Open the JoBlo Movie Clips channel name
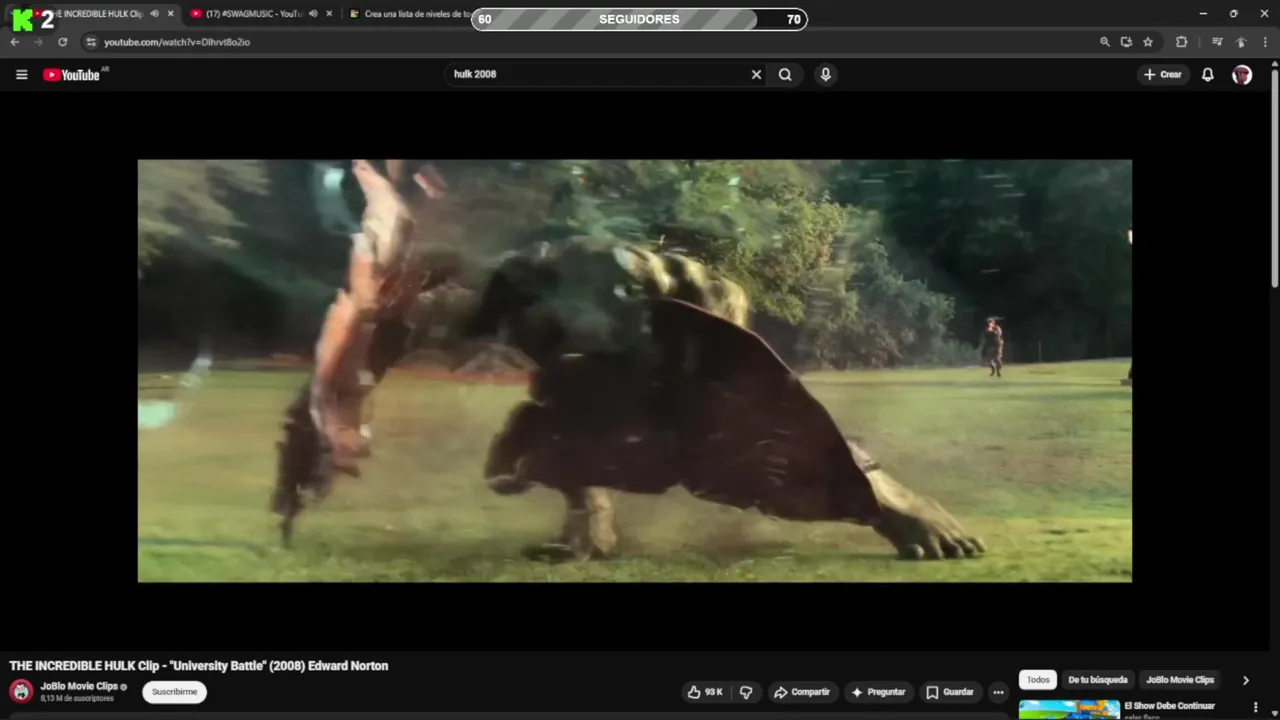This screenshot has height=720, width=1280. coord(79,686)
